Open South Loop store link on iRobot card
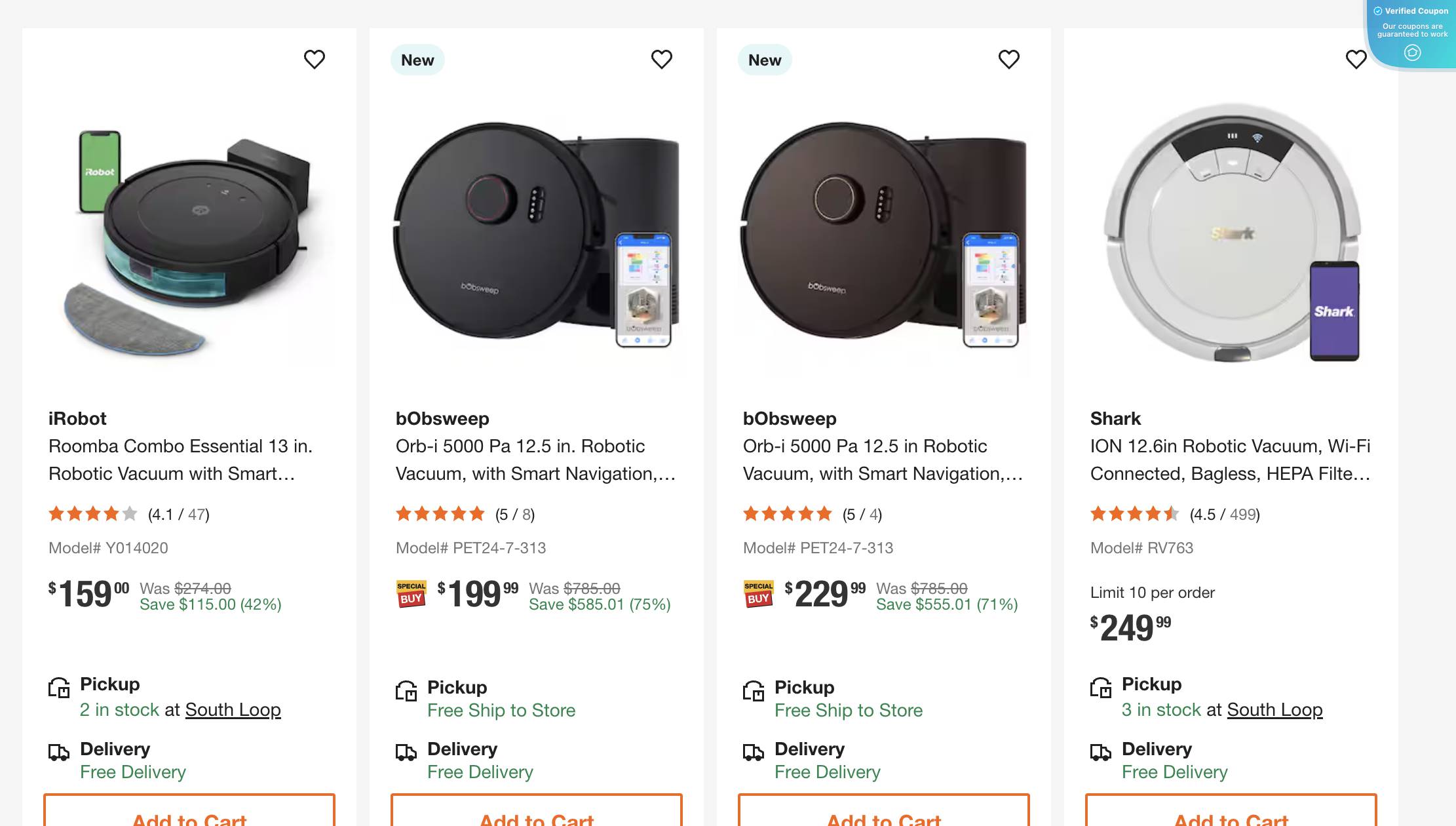The image size is (1456, 826). pos(233,710)
